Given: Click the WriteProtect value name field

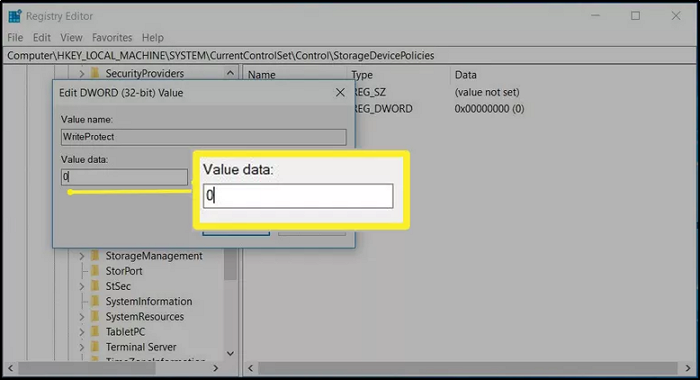Looking at the screenshot, I should (x=204, y=137).
